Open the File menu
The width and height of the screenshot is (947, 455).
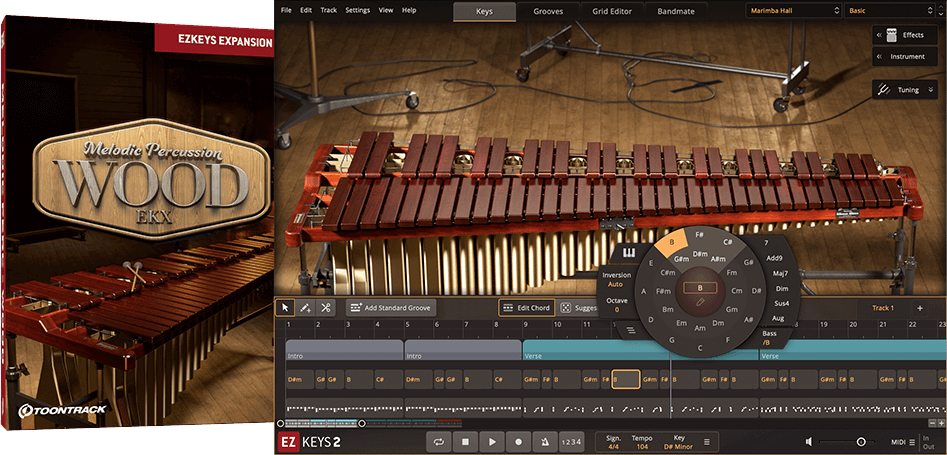tap(286, 10)
